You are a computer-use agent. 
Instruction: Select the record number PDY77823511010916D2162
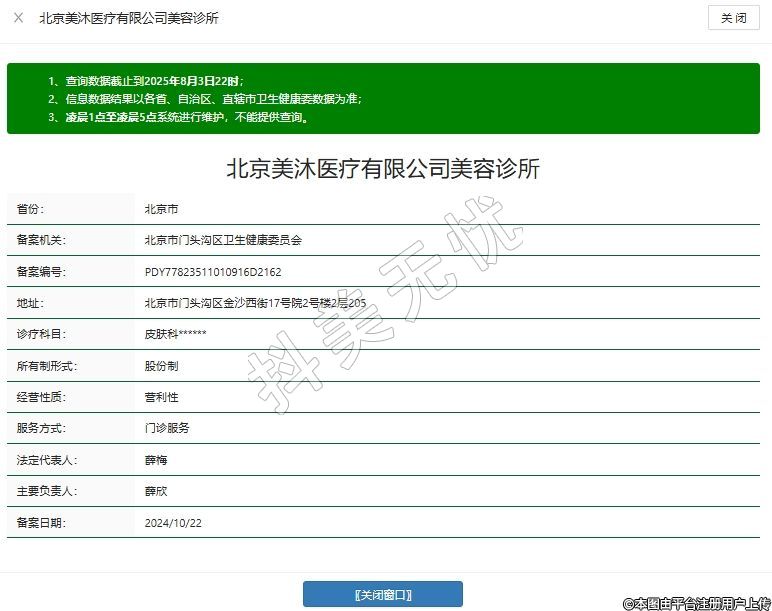213,272
